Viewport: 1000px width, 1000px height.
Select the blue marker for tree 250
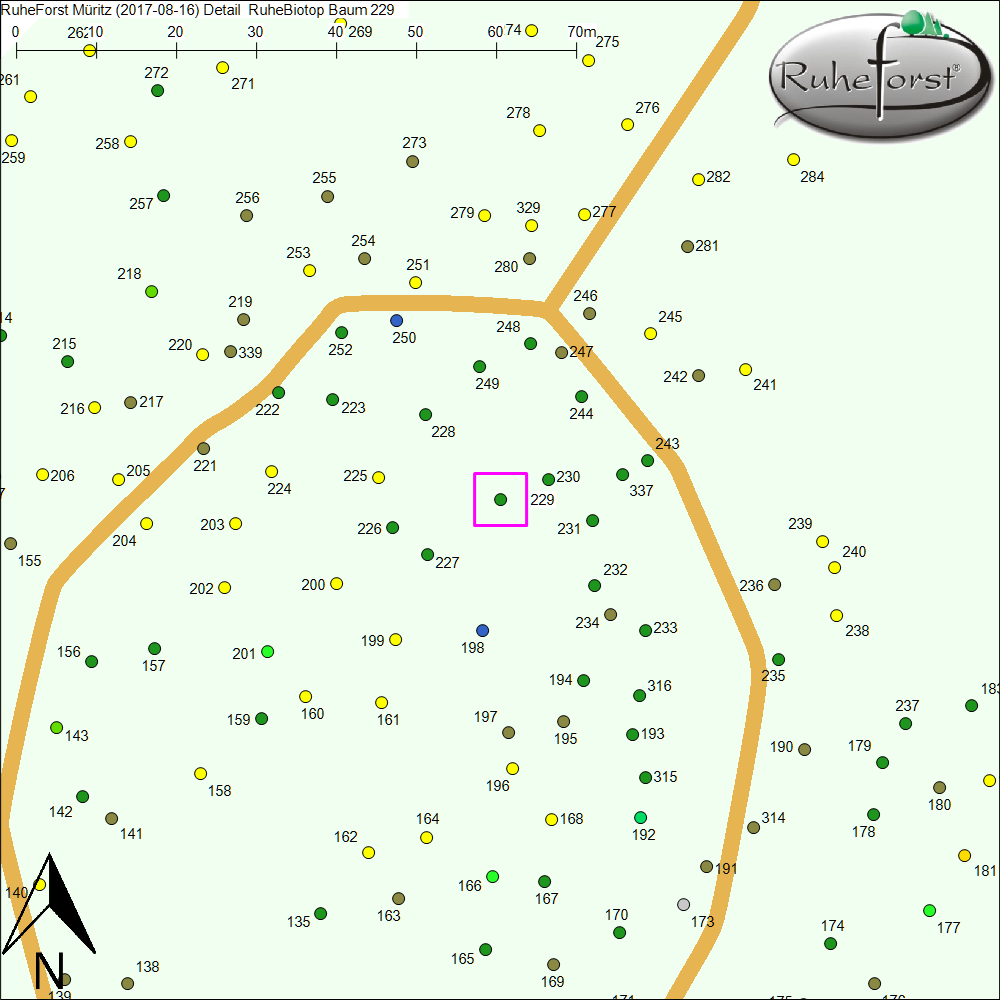coord(396,320)
